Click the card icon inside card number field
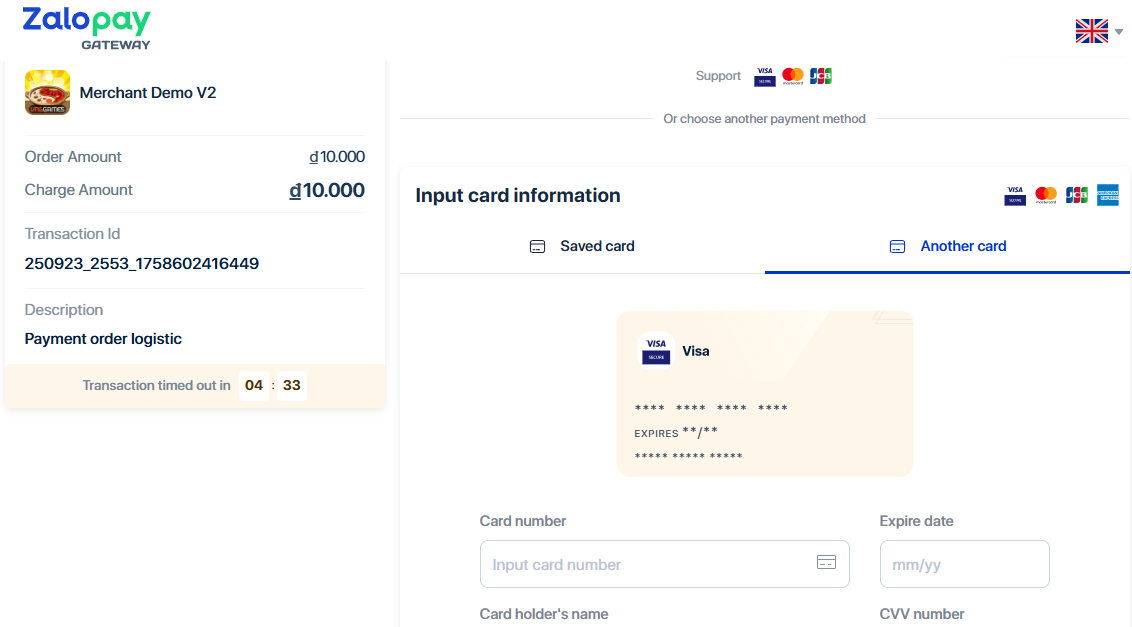The width and height of the screenshot is (1132, 627). (826, 562)
